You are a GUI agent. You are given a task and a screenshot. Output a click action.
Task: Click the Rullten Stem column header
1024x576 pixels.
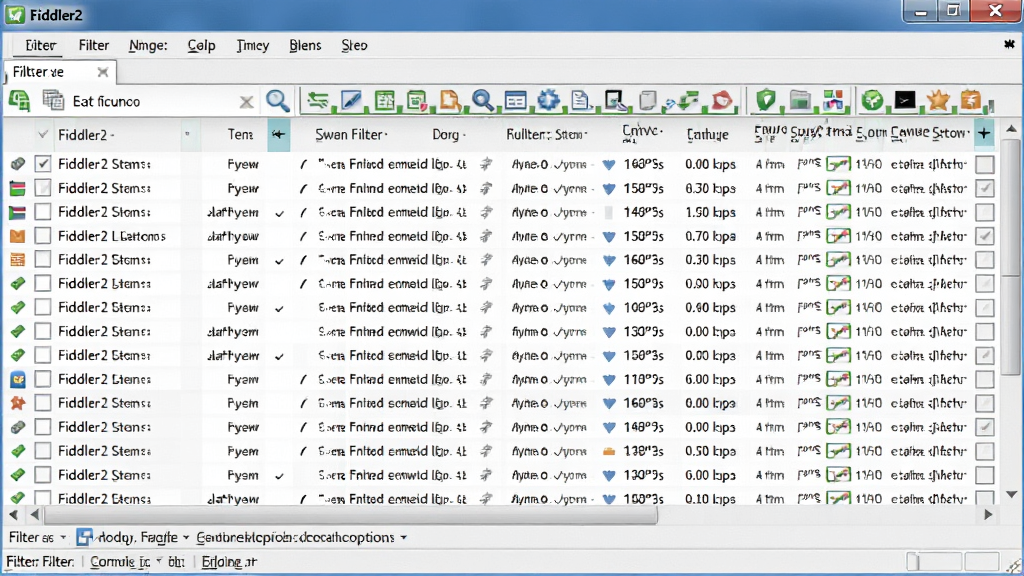(547, 135)
